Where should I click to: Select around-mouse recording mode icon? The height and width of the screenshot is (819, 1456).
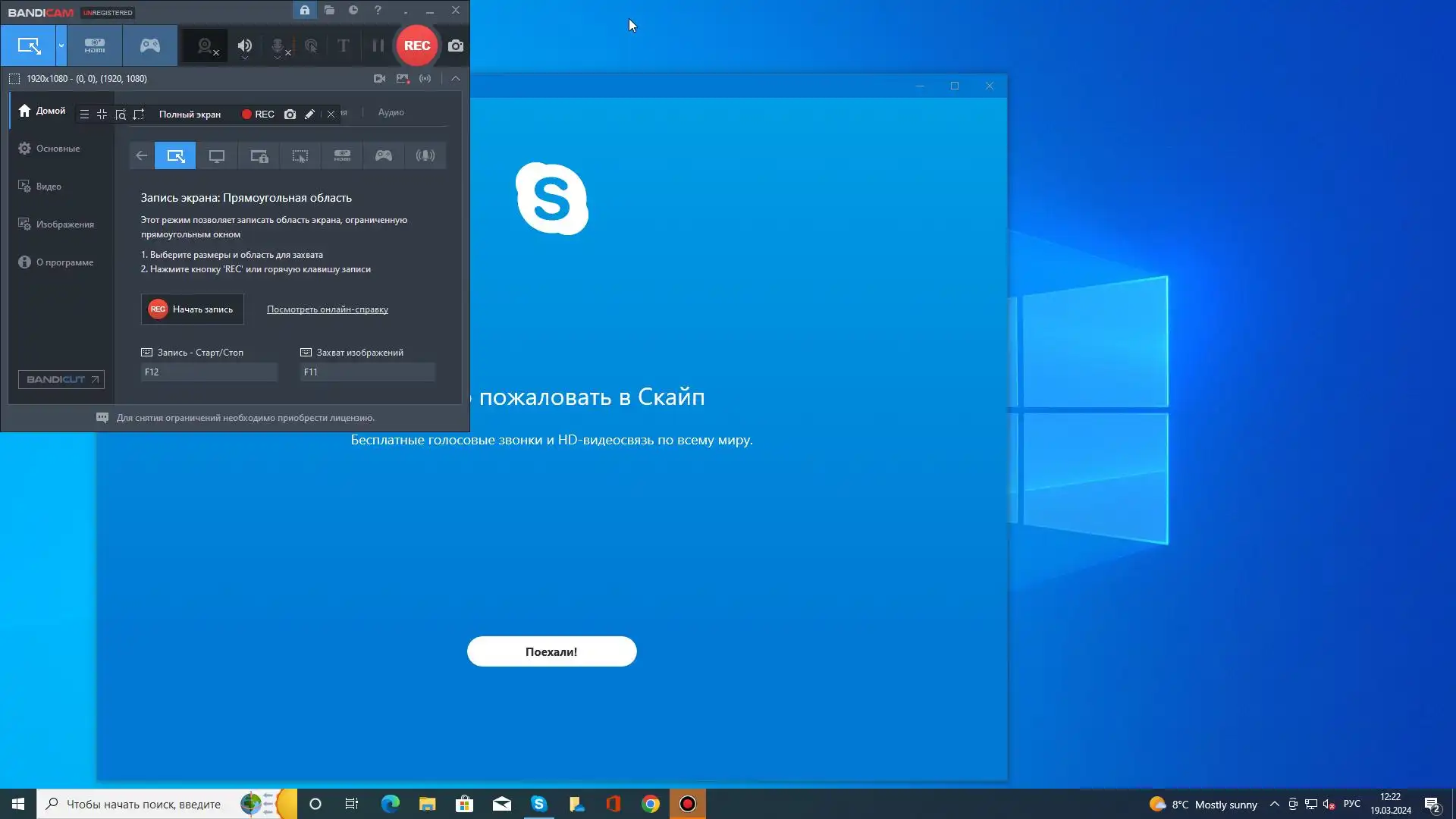tap(300, 156)
